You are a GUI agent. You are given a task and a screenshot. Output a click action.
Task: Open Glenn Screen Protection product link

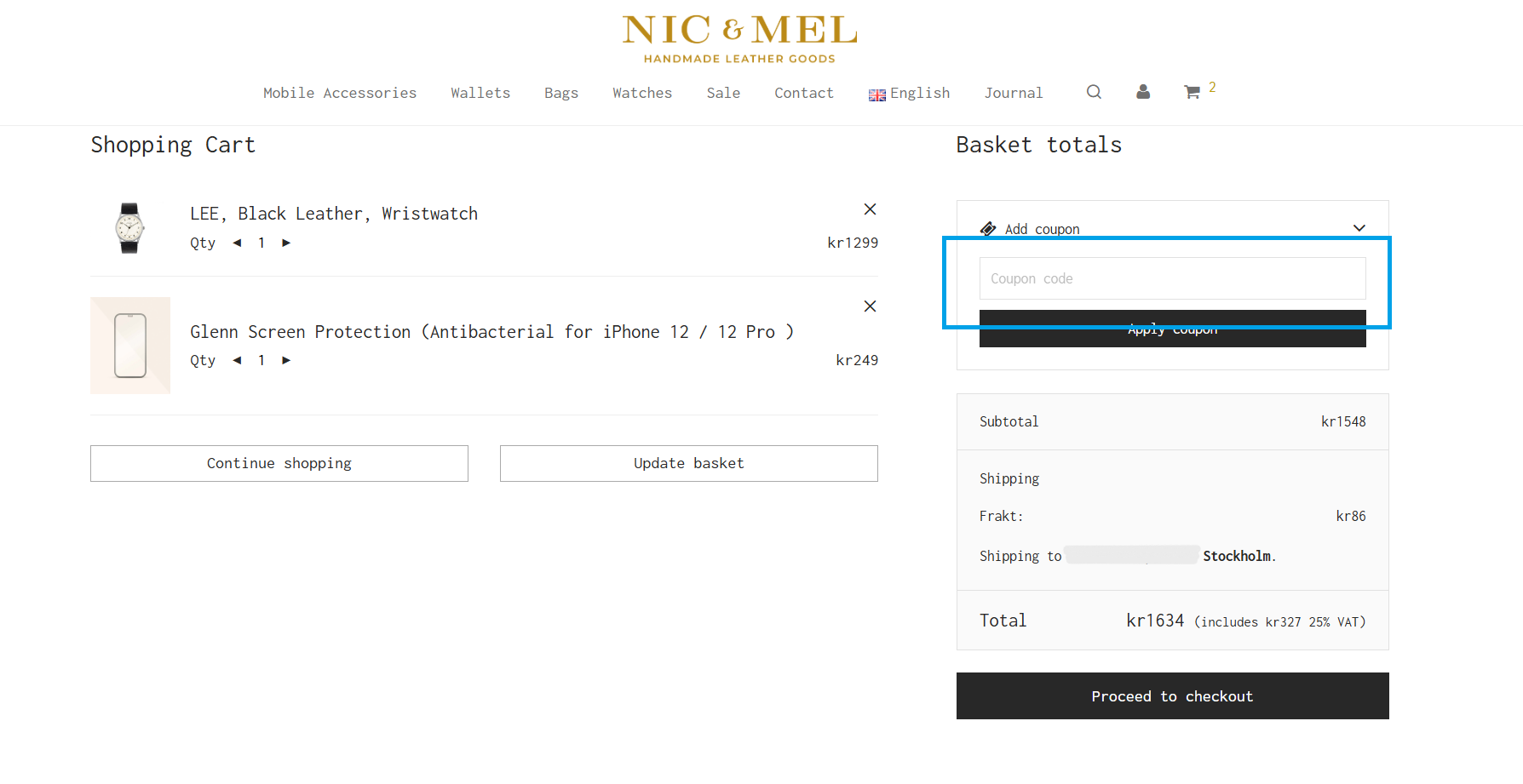tap(491, 332)
